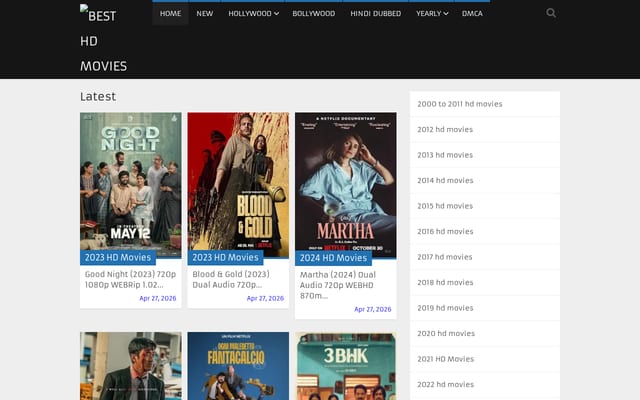Expand the Yearly dropdown menu
Viewport: 640px width, 400px height.
coord(432,13)
